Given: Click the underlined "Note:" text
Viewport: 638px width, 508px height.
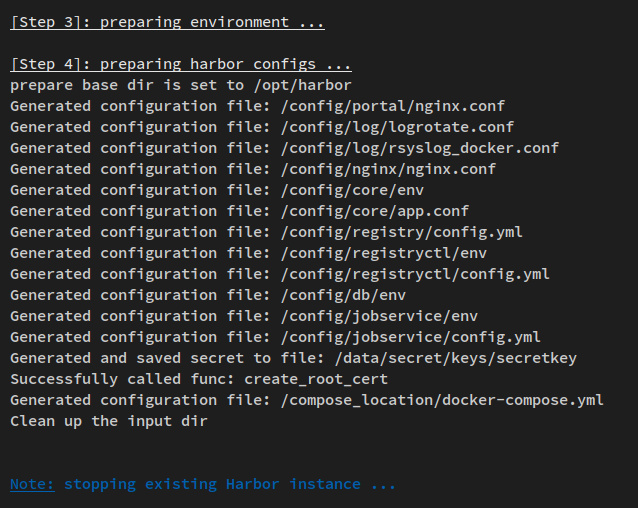Looking at the screenshot, I should tap(32, 484).
